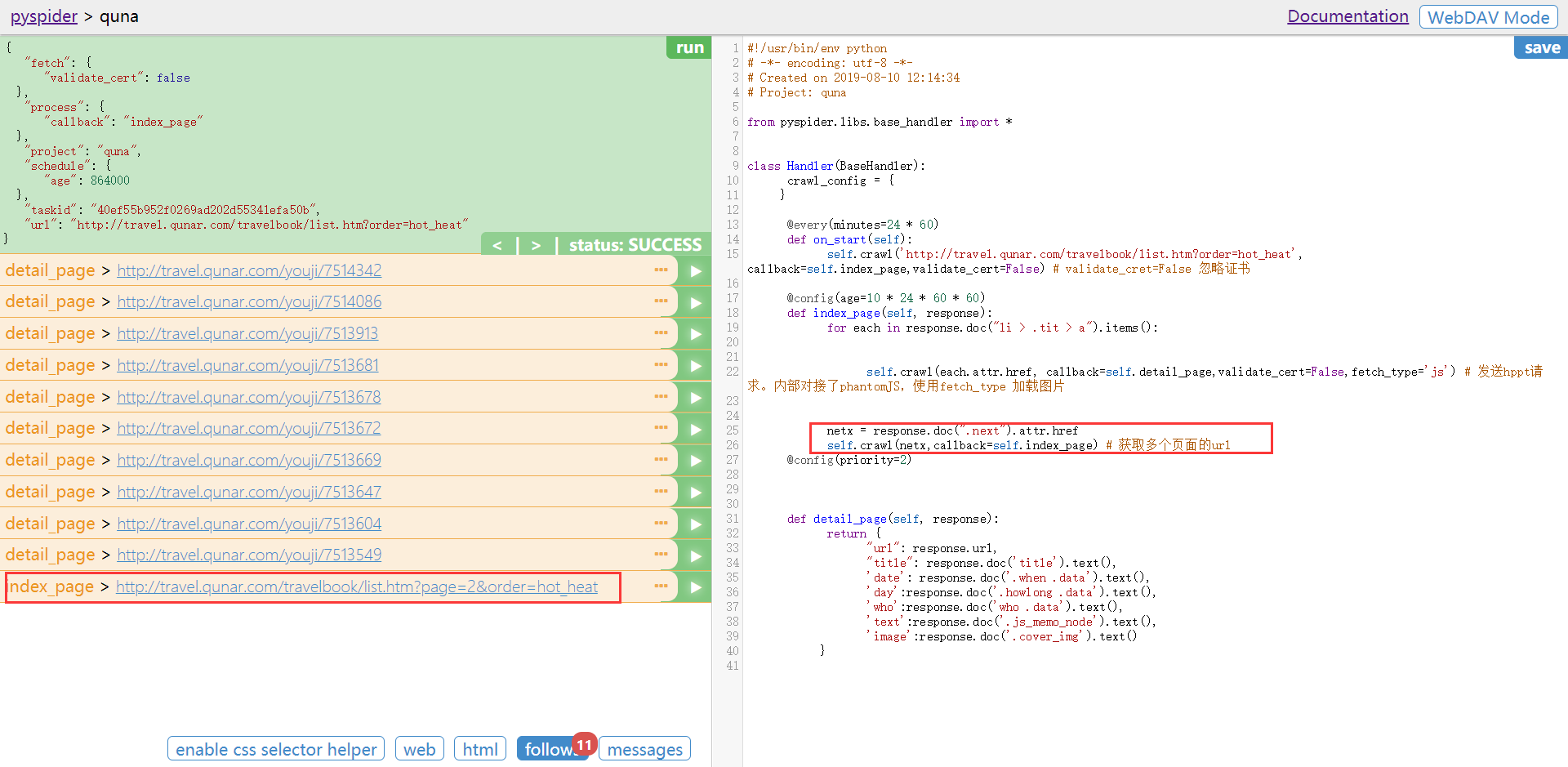The image size is (1568, 767).
Task: Switch to the follows tab
Action: (552, 749)
